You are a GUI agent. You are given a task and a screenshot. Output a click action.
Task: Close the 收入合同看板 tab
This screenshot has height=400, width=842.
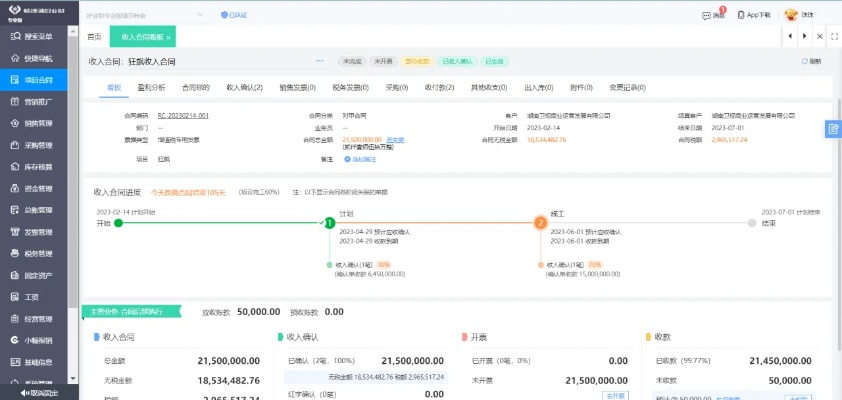[x=169, y=37]
